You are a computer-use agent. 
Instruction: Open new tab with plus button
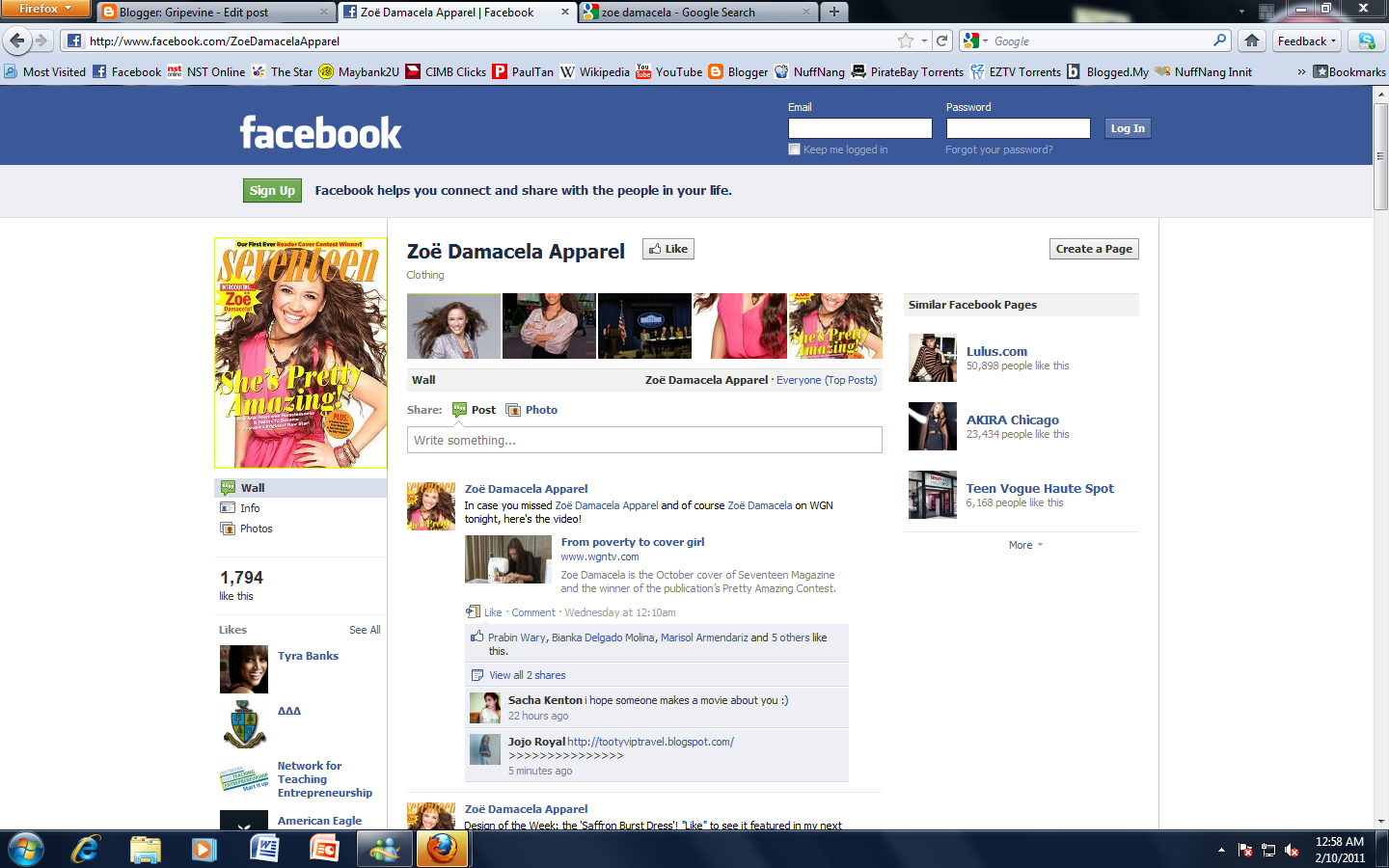(x=834, y=12)
